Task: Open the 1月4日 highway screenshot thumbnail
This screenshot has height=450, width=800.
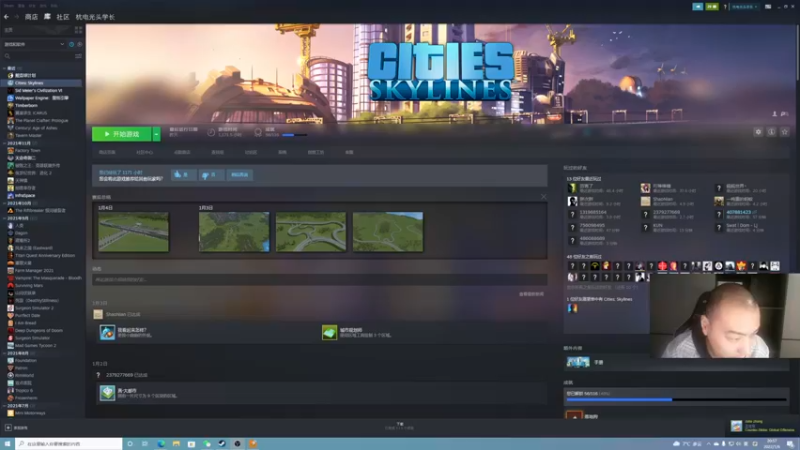Action: tap(133, 232)
